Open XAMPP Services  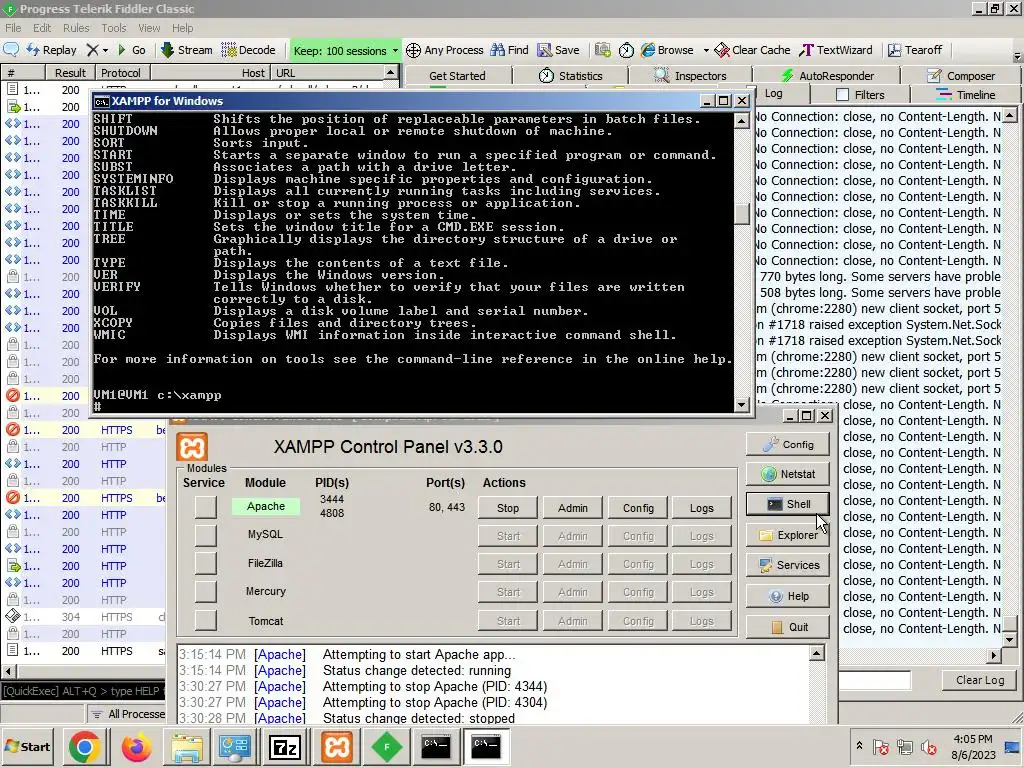click(788, 566)
